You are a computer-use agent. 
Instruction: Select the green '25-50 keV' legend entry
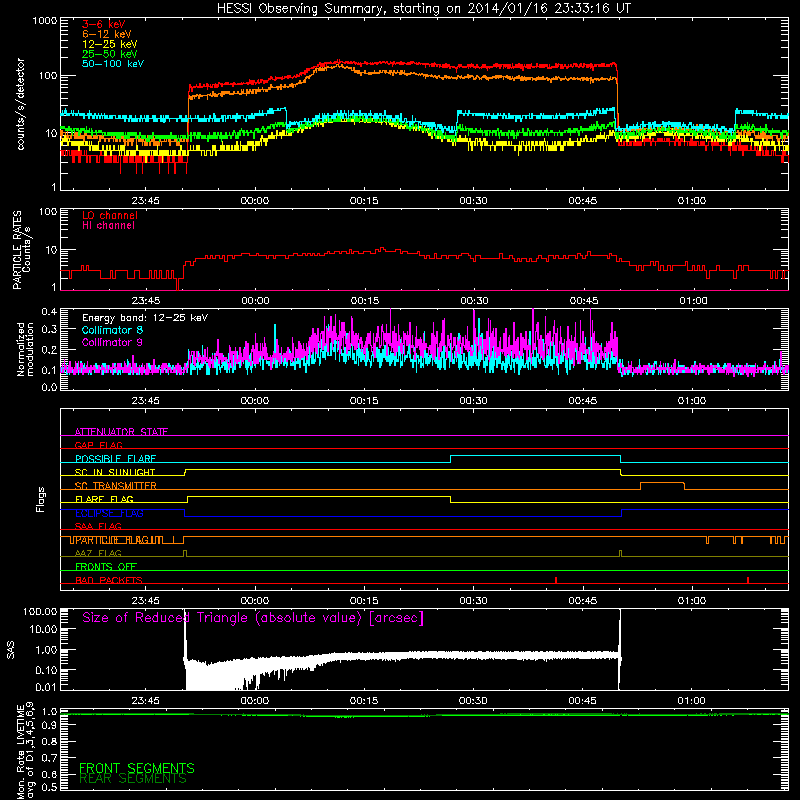click(x=110, y=54)
